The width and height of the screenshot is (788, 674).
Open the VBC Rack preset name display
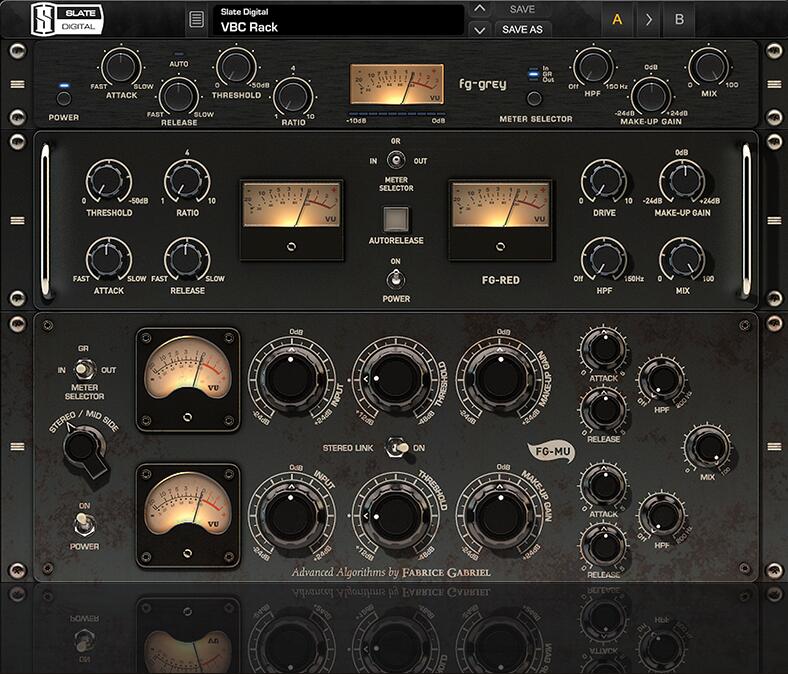coord(338,20)
